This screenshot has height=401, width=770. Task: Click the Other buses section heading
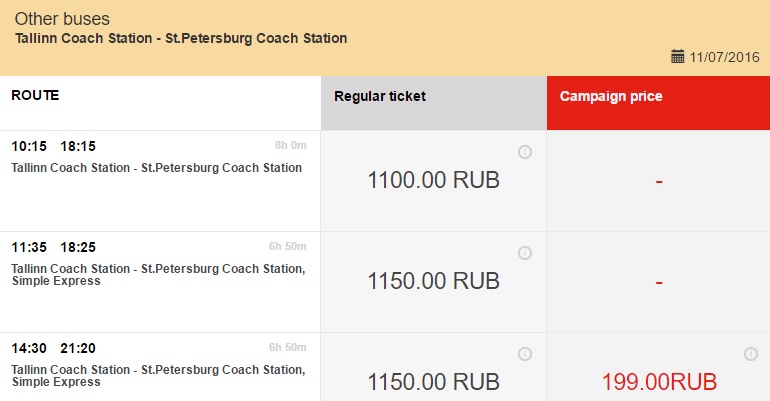[x=62, y=19]
